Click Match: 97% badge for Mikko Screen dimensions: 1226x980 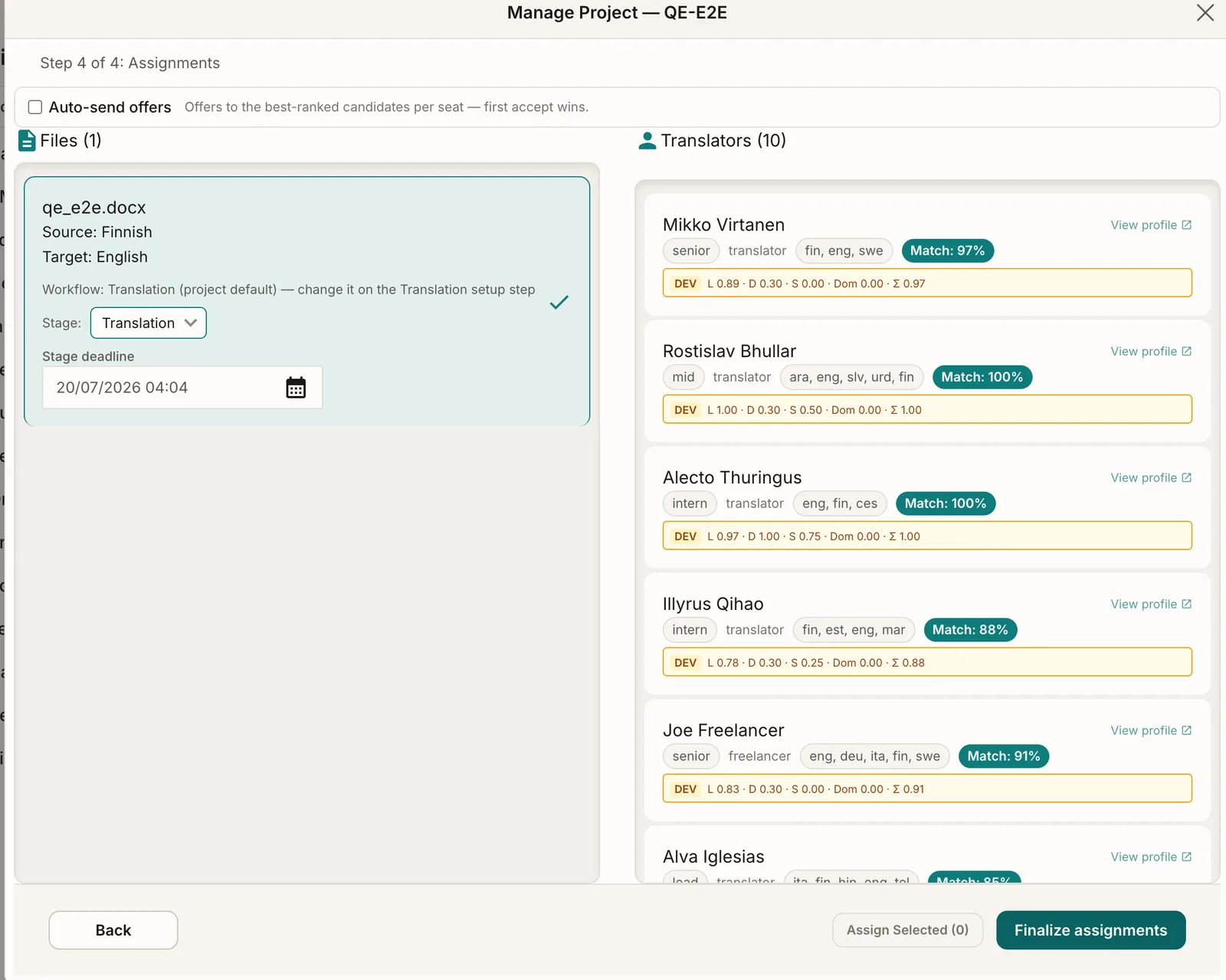947,251
